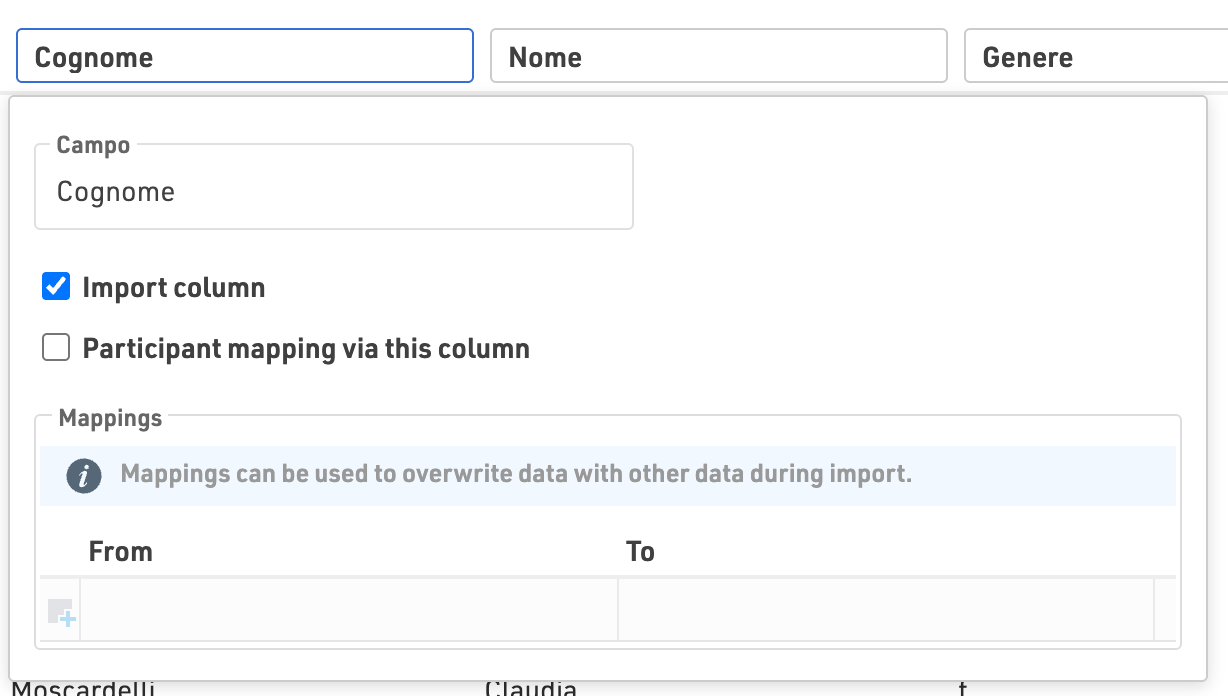This screenshot has height=696, width=1228.
Task: Click the Campo field label
Action: [93, 145]
